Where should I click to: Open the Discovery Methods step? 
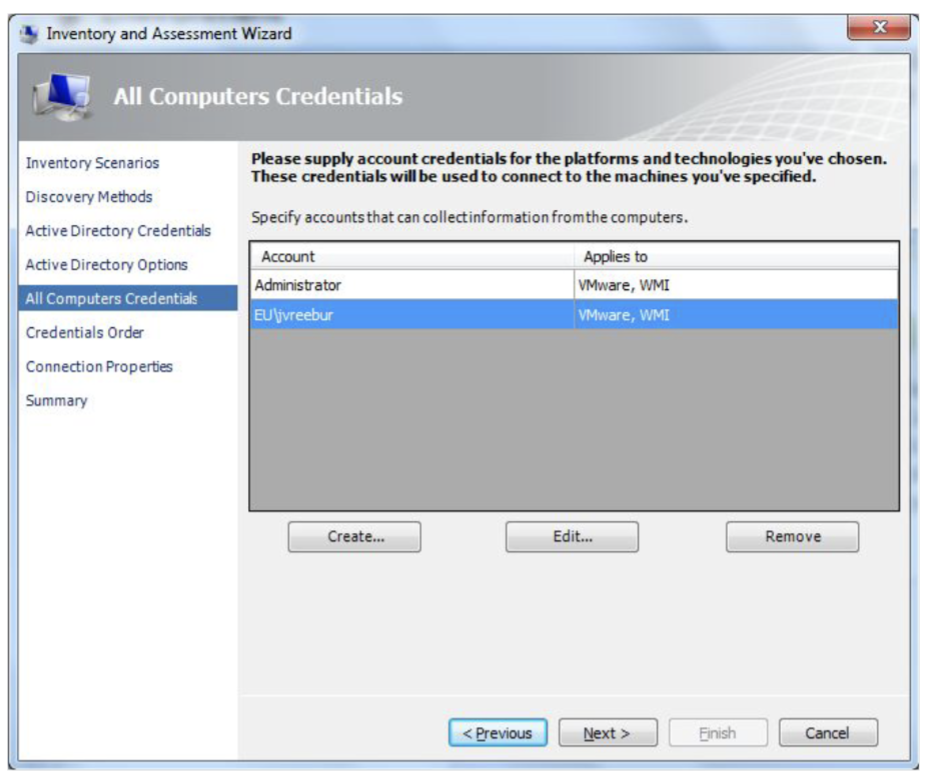coord(89,197)
